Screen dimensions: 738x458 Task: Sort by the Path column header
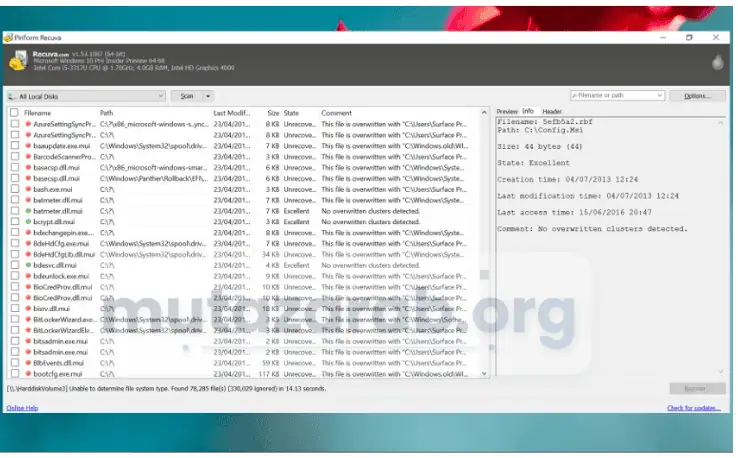point(106,113)
